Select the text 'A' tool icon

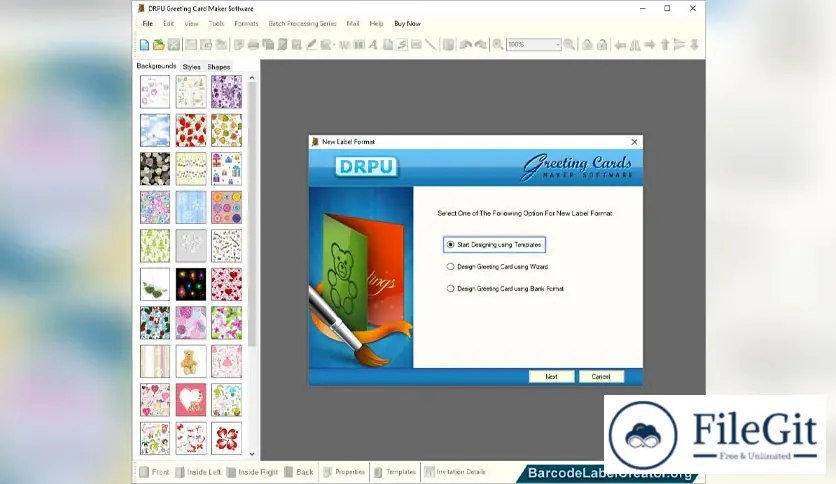pyautogui.click(x=373, y=45)
